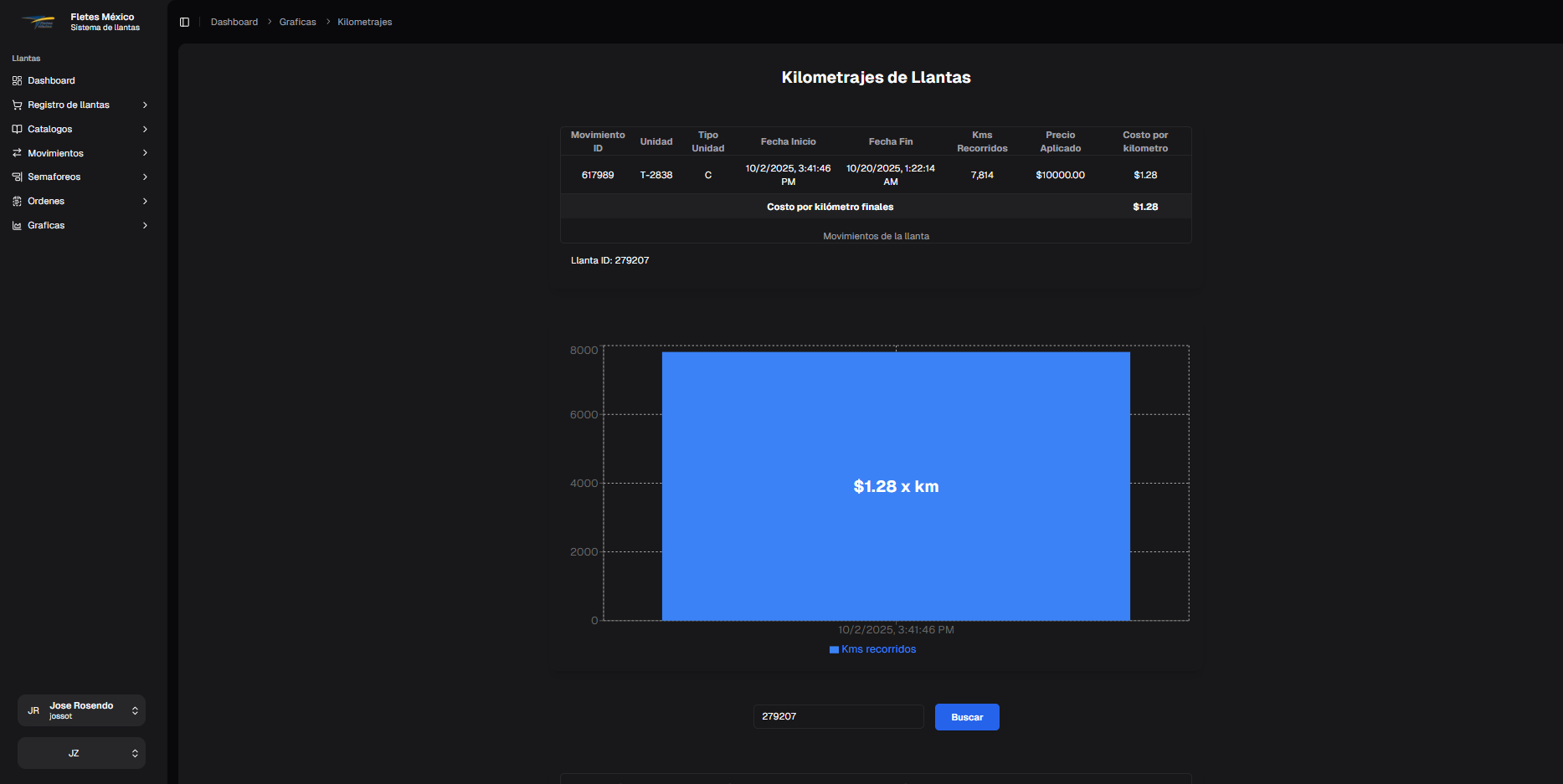Click the Graficas chart icon
1563x784 pixels.
[x=17, y=226]
